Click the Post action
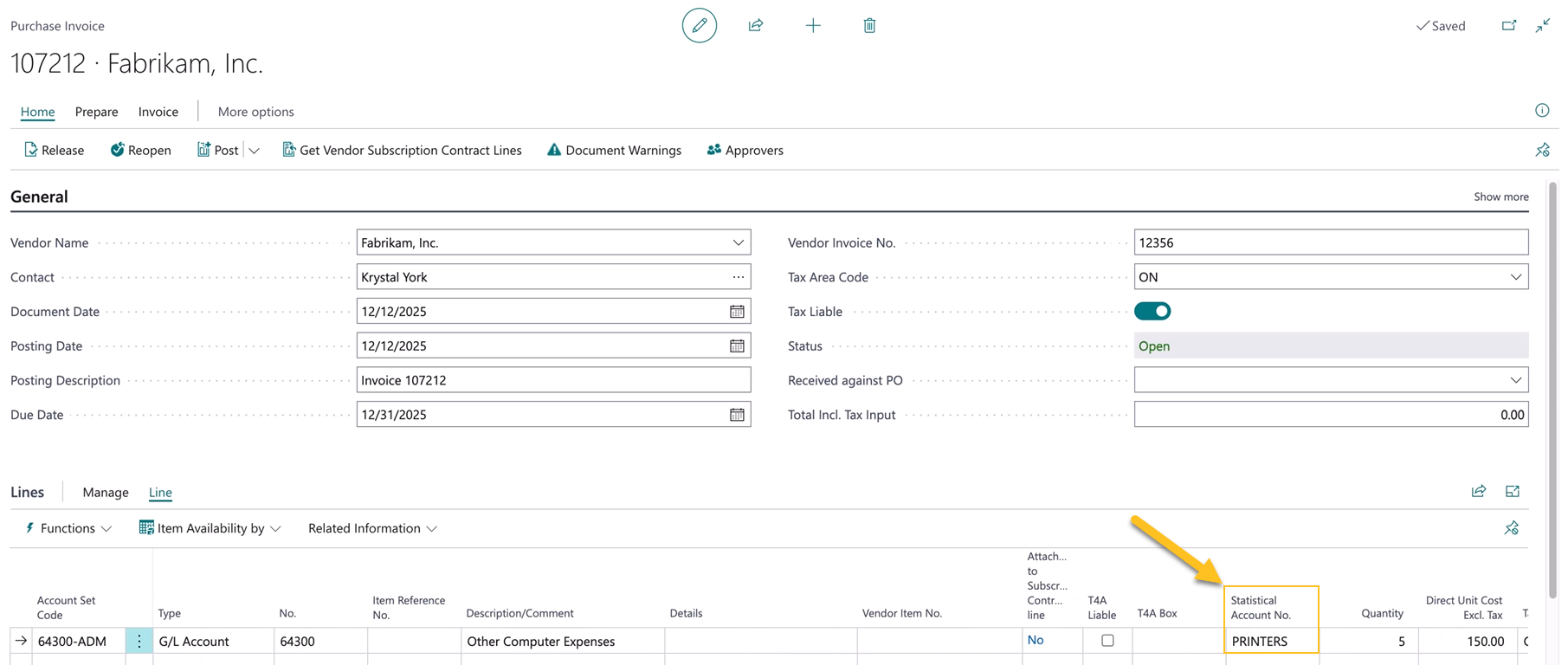This screenshot has width=1568, height=665. (217, 150)
